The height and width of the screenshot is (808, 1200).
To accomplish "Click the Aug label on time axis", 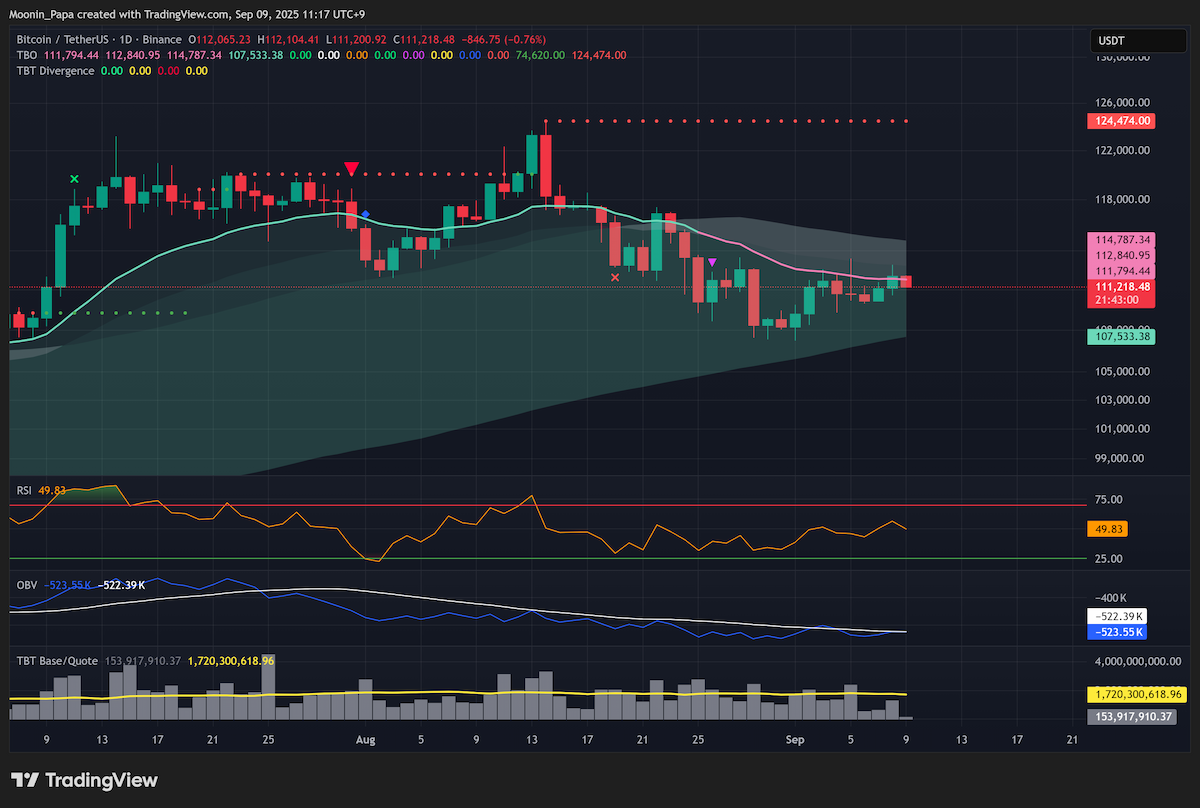I will (x=365, y=740).
